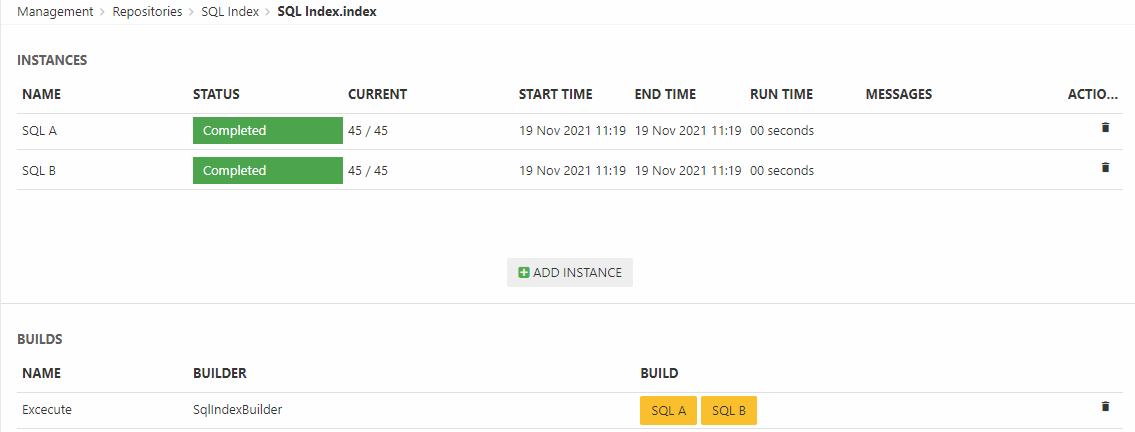Delete the SQL B instance via trash icon
Image resolution: width=1135 pixels, height=432 pixels.
click(1105, 168)
